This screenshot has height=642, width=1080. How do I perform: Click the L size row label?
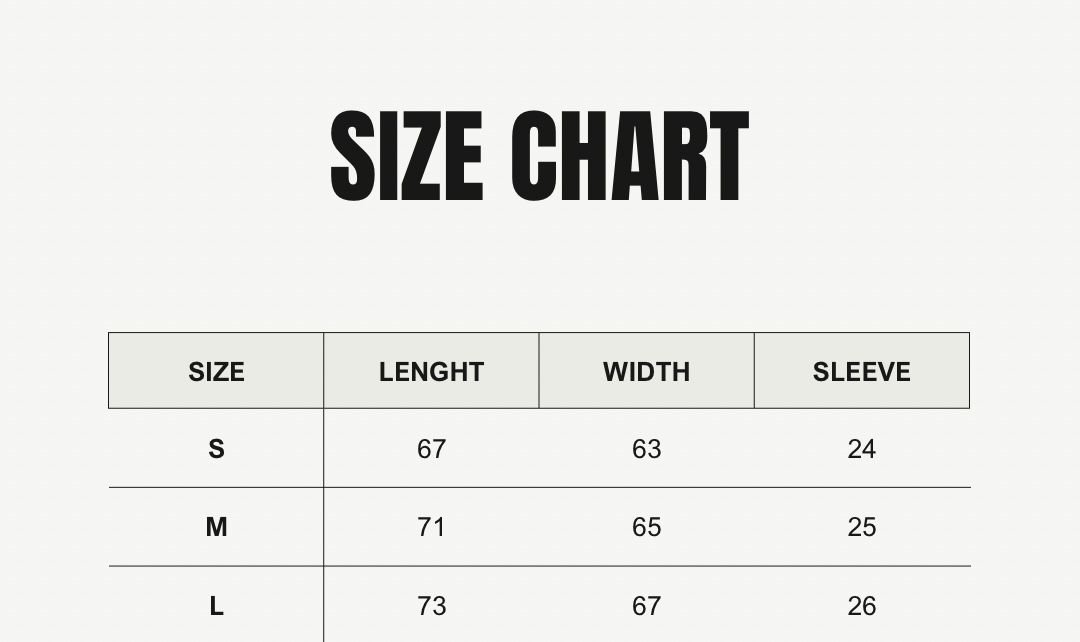point(216,606)
